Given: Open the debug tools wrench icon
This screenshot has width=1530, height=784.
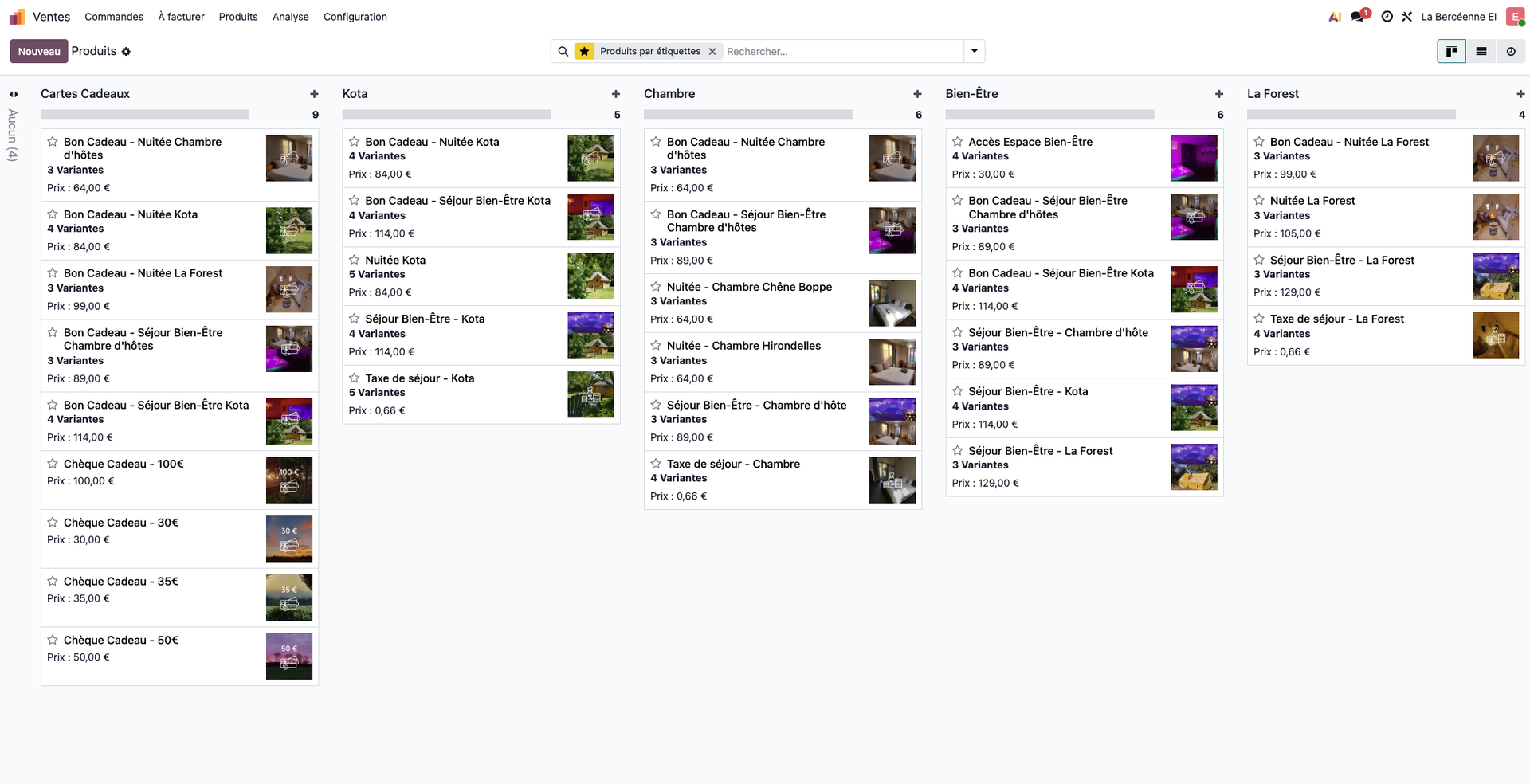Looking at the screenshot, I should [1407, 17].
